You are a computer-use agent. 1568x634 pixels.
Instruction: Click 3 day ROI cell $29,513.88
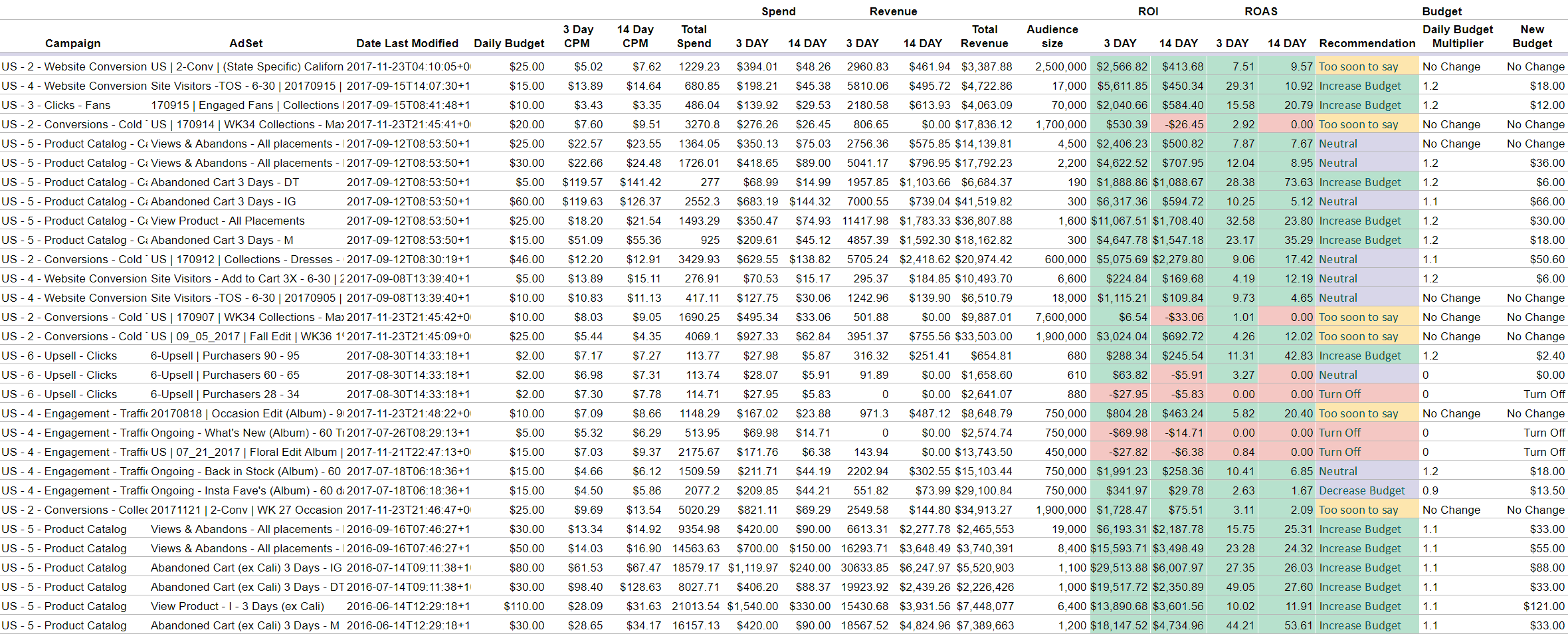[1120, 568]
